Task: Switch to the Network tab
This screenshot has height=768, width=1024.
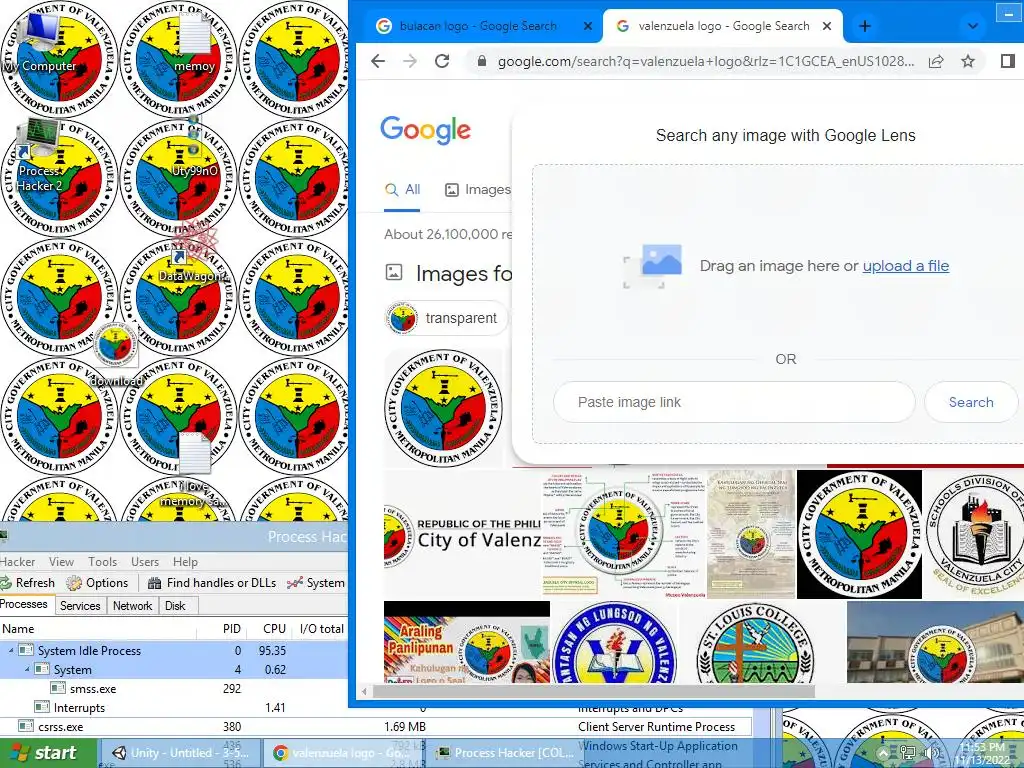Action: tap(133, 605)
